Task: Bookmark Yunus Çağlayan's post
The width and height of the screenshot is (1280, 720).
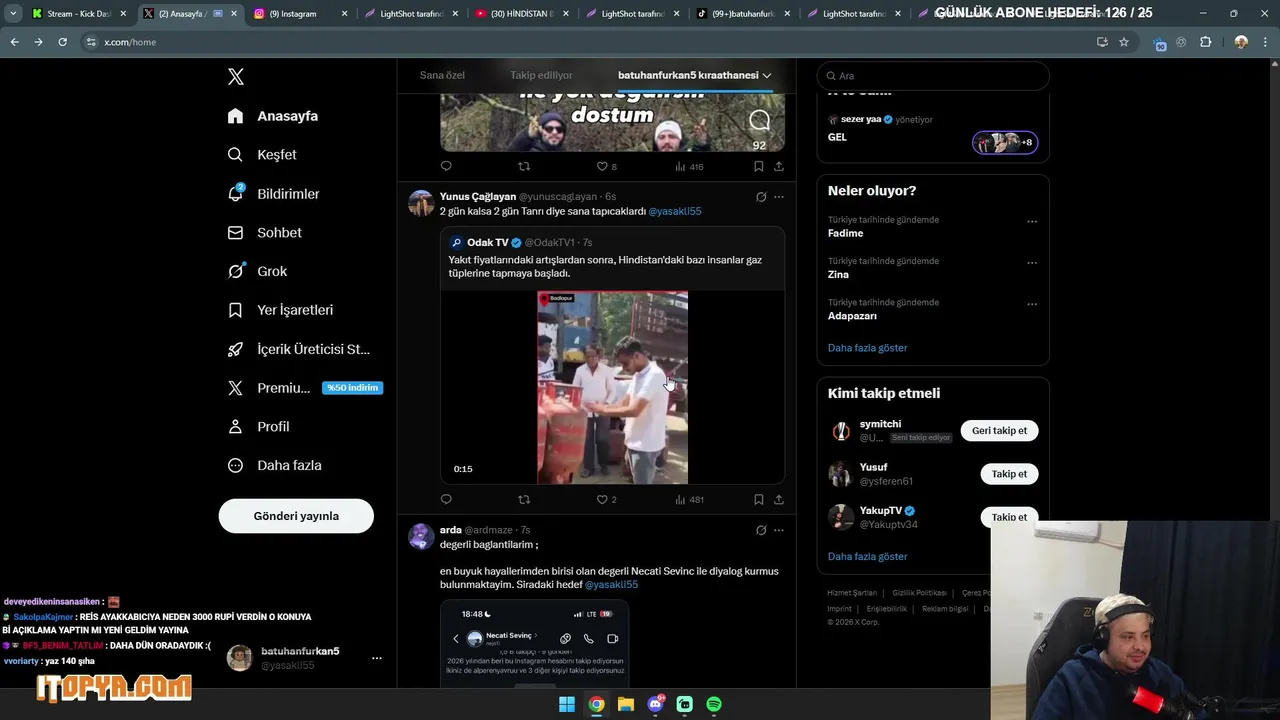Action: [x=759, y=499]
